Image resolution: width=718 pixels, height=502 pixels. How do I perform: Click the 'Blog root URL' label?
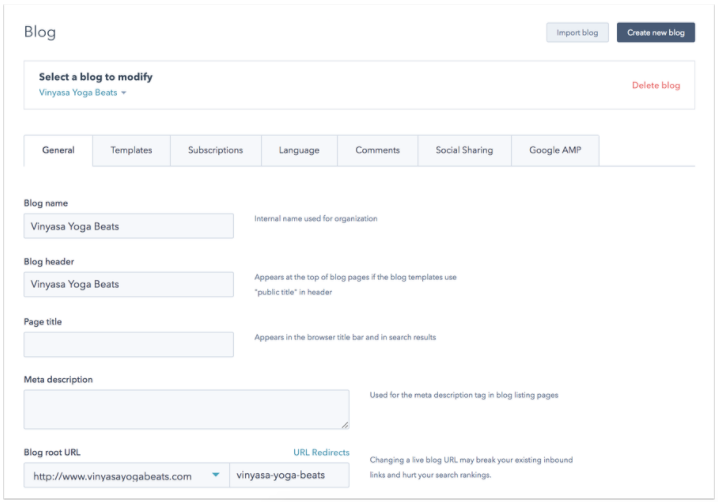52,453
